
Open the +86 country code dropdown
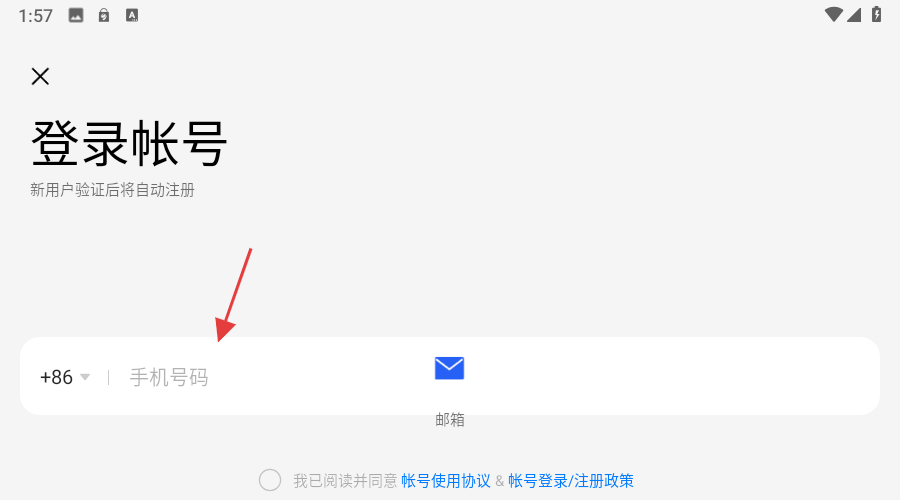[65, 377]
